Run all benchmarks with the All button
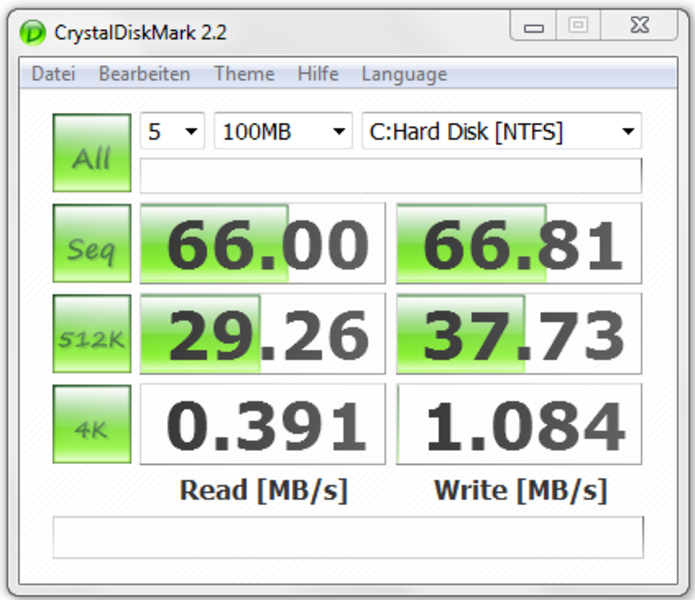This screenshot has width=695, height=600. click(x=92, y=153)
